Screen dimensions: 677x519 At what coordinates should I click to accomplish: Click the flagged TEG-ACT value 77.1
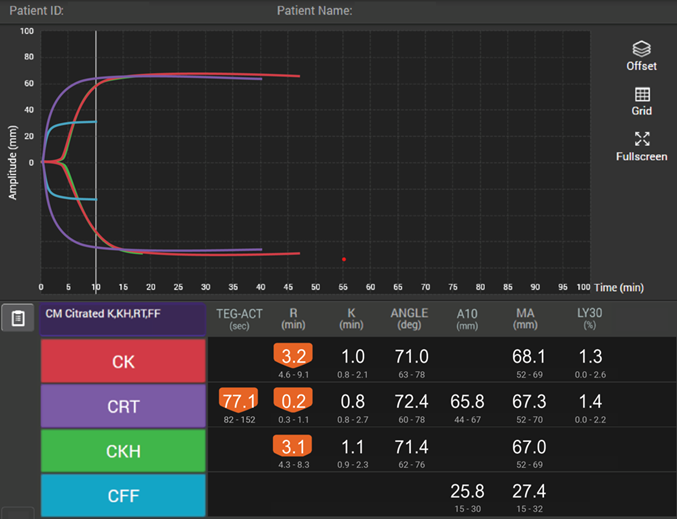pyautogui.click(x=239, y=401)
